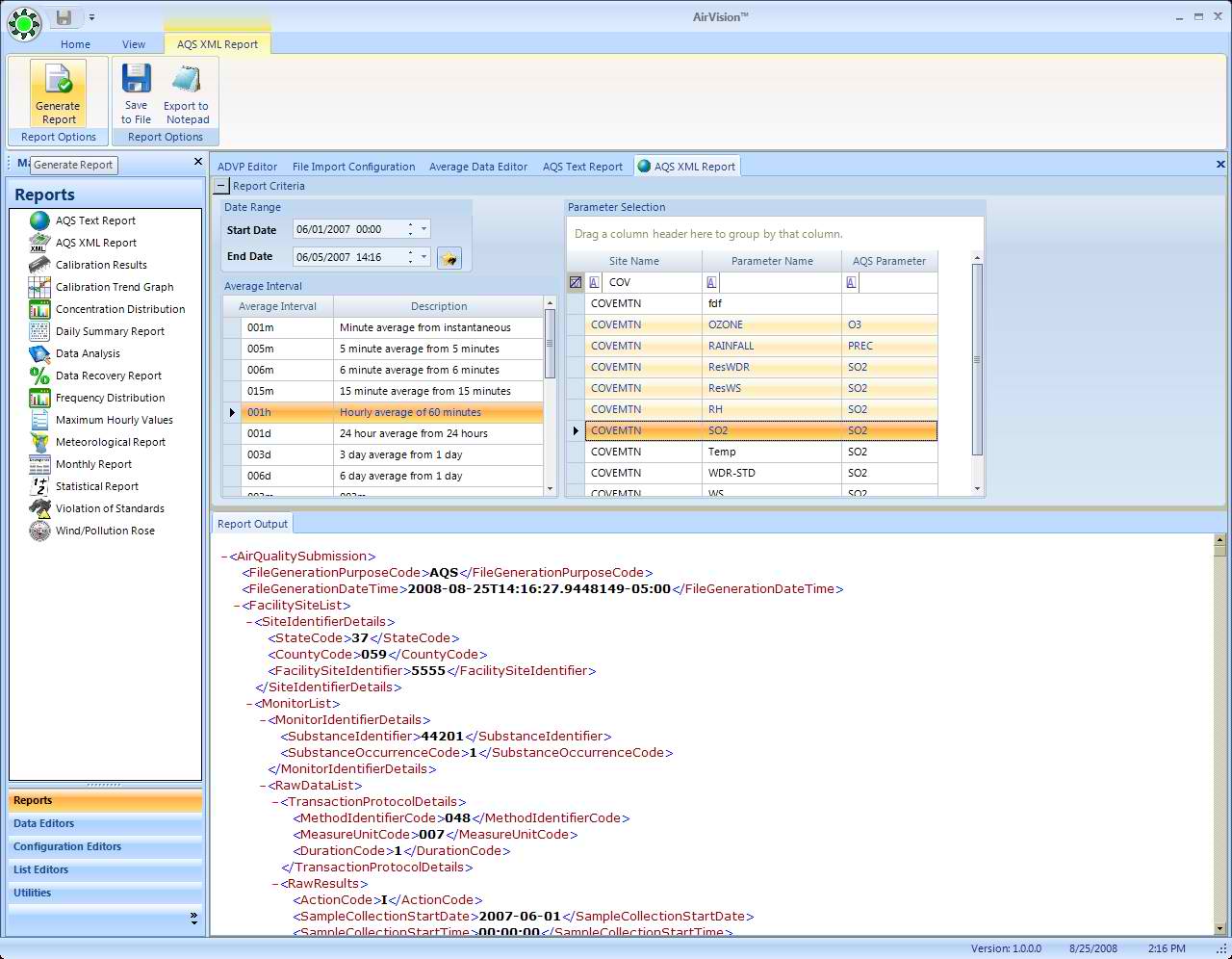Open Calibration Trend Graph report
1232x959 pixels.
(x=115, y=287)
